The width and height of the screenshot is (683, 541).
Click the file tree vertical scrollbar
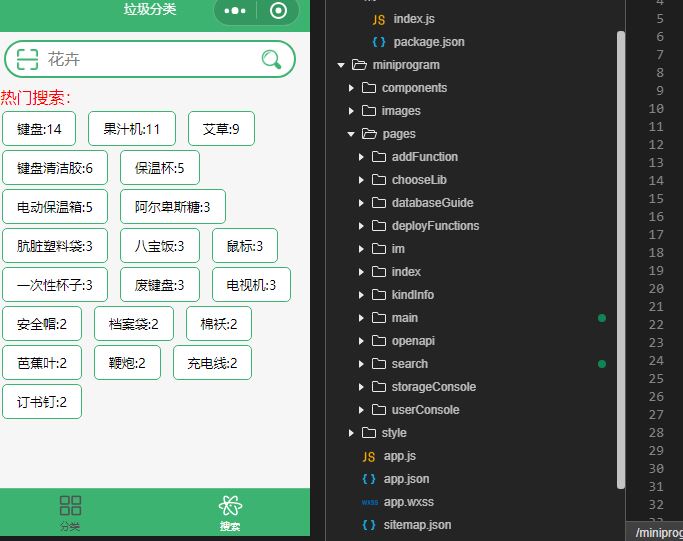pos(621,260)
